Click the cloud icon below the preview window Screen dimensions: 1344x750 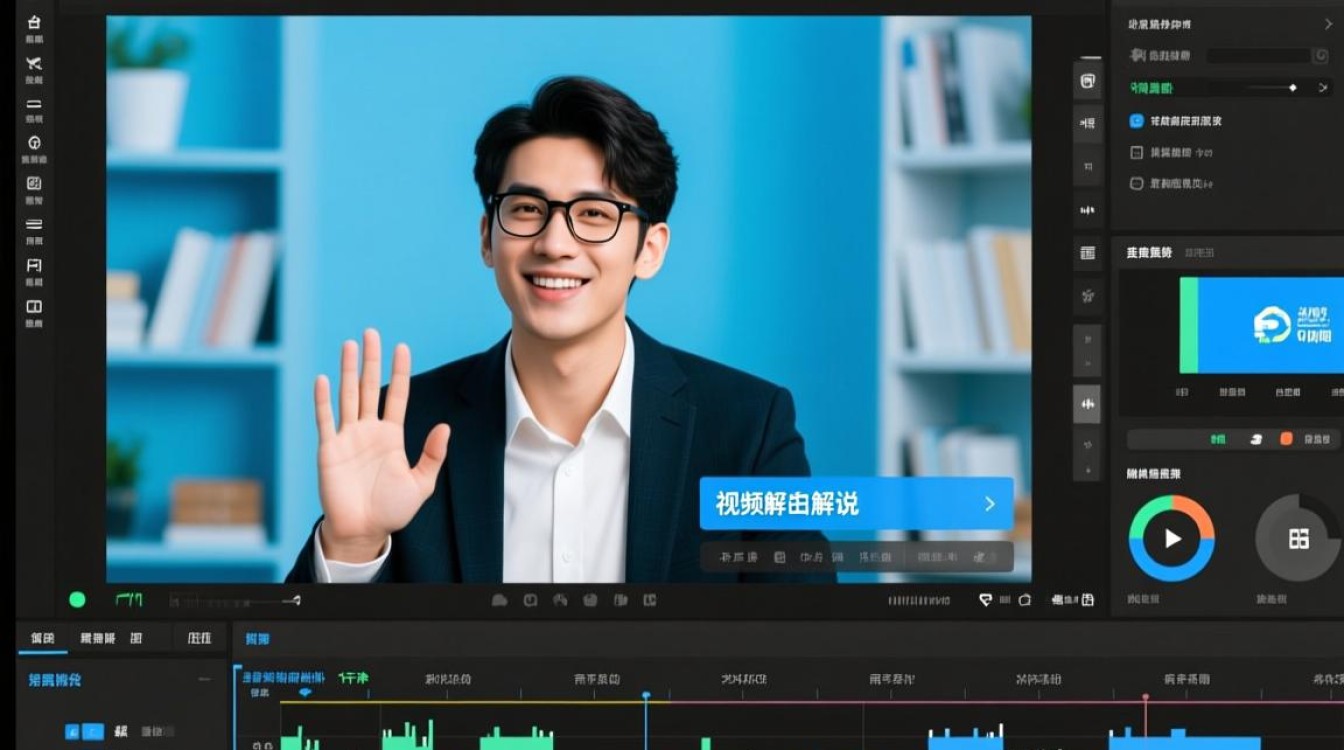tap(500, 600)
